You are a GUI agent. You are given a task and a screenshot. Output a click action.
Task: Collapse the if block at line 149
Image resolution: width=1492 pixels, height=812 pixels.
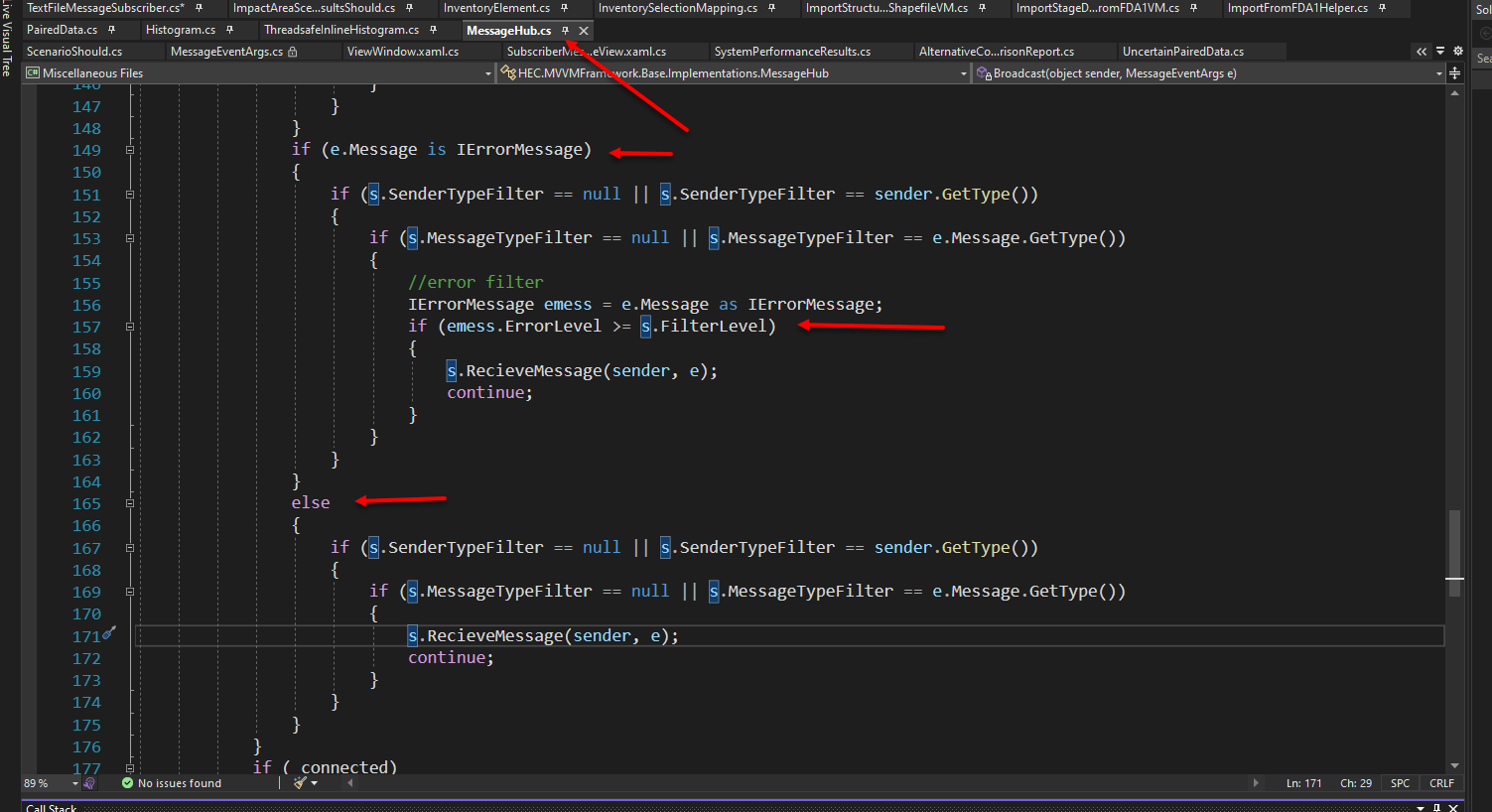point(130,149)
